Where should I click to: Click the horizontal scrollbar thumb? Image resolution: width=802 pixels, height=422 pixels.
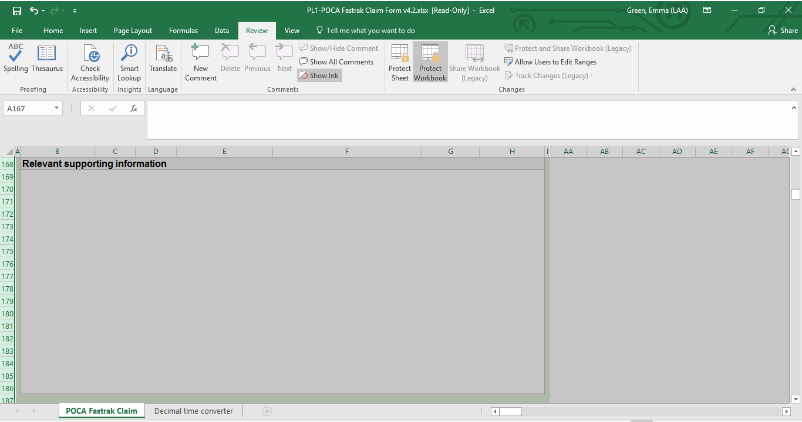pyautogui.click(x=510, y=411)
